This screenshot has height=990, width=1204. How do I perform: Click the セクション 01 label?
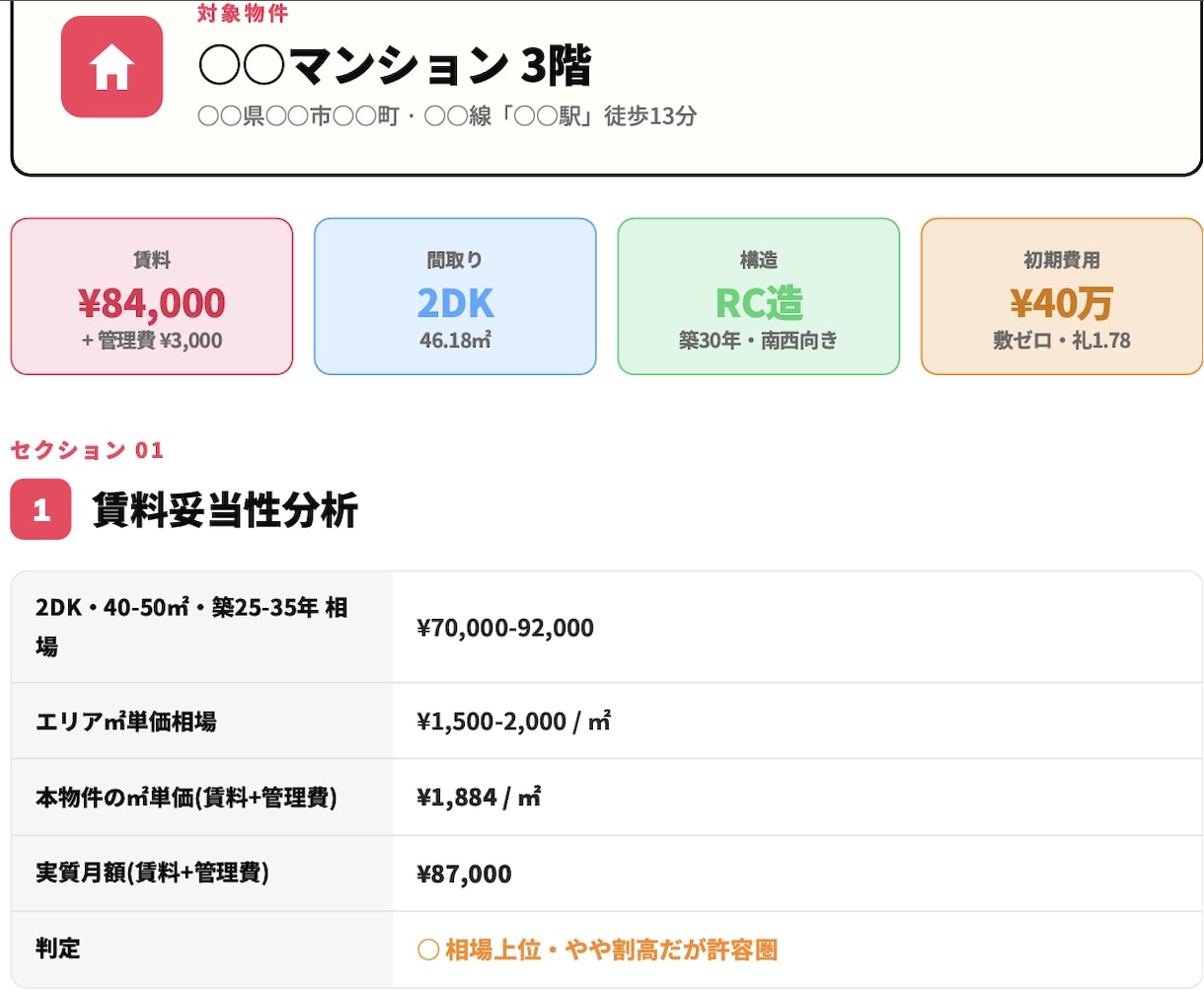click(x=87, y=450)
